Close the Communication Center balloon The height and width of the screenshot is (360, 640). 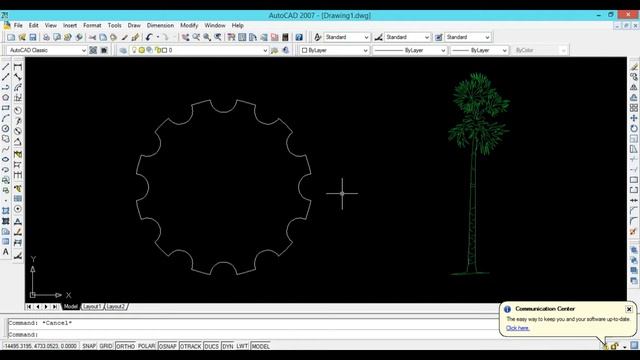[629, 309]
